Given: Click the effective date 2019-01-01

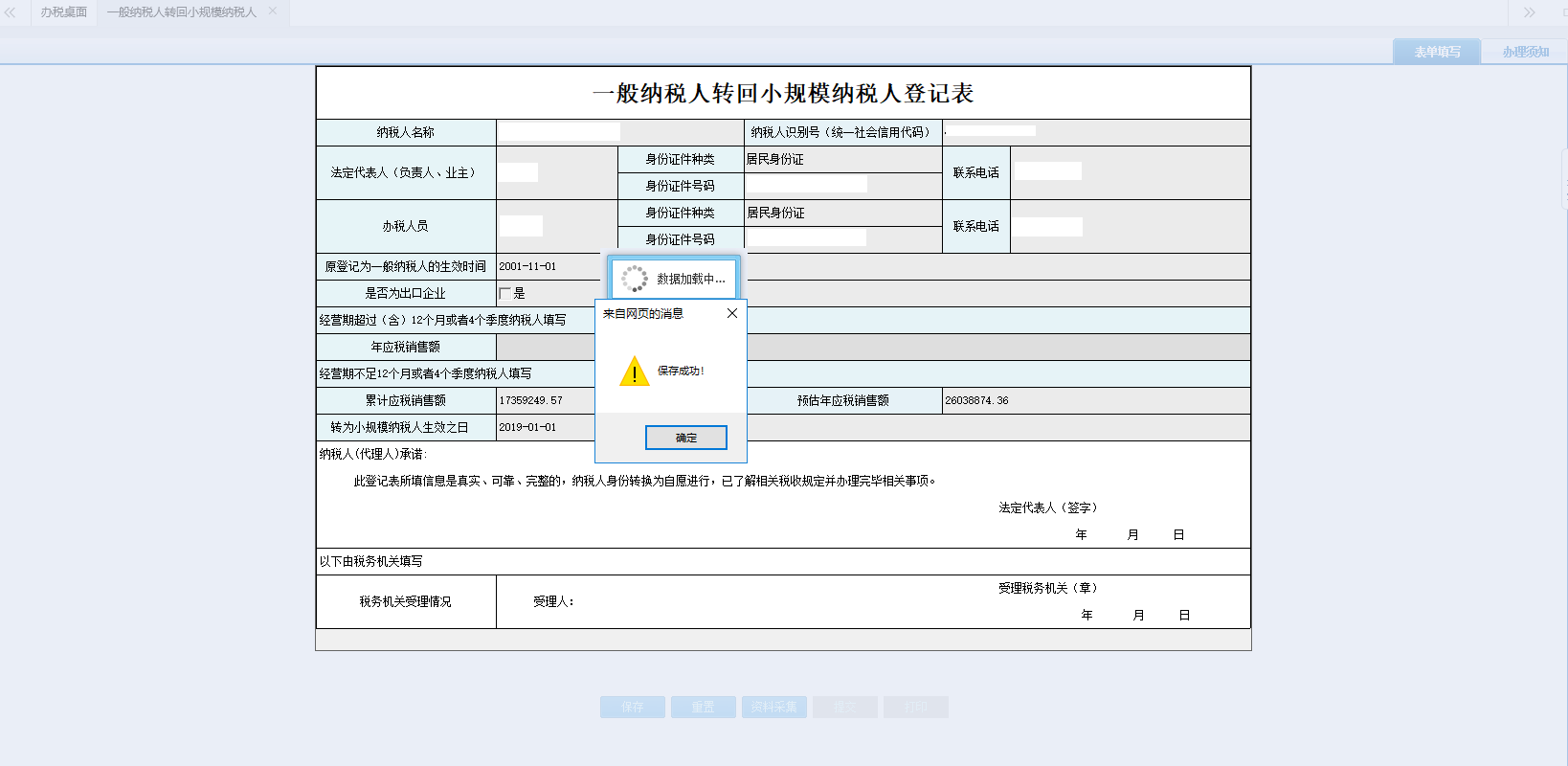Looking at the screenshot, I should (x=527, y=427).
